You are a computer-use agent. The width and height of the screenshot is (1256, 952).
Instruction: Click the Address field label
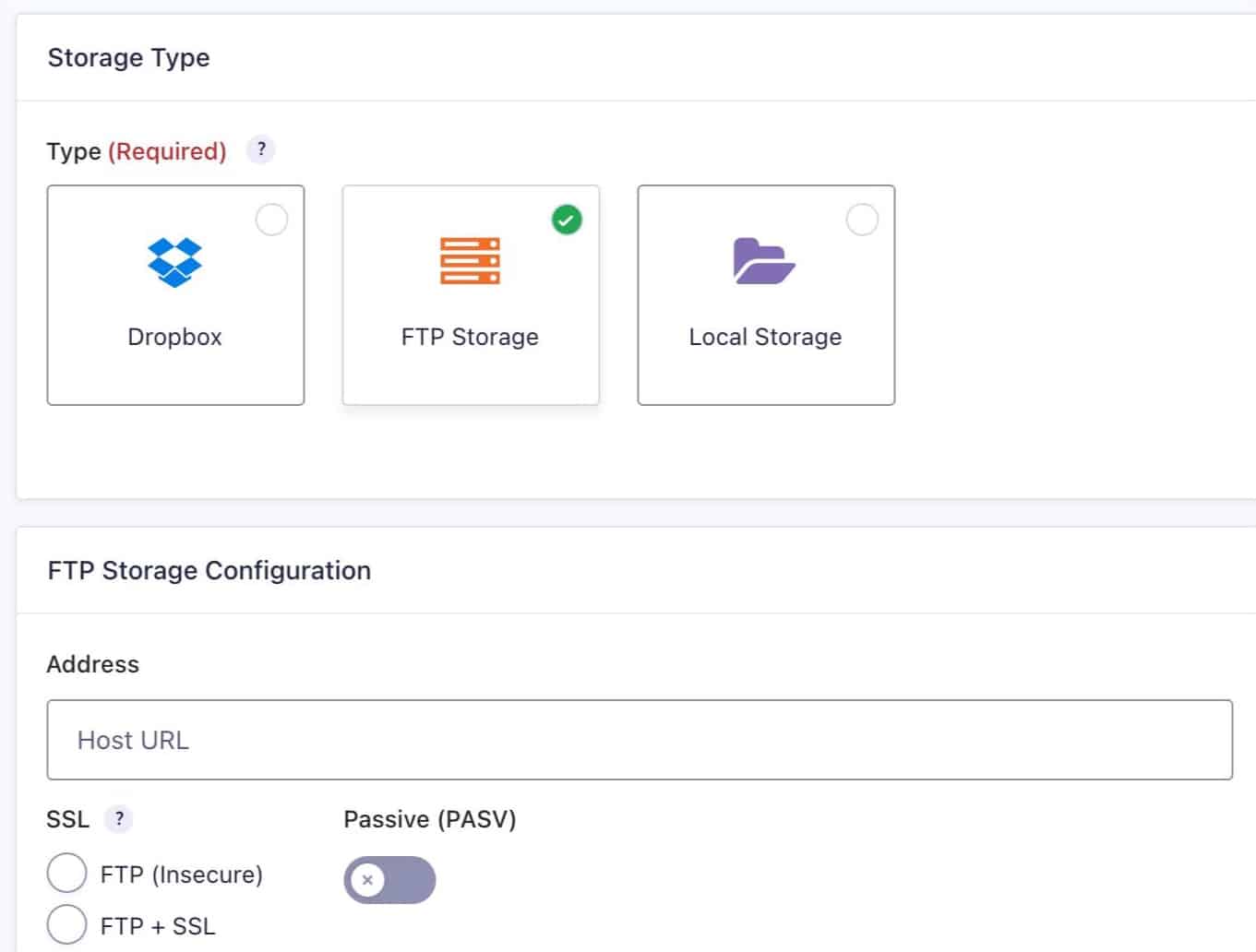(x=92, y=664)
